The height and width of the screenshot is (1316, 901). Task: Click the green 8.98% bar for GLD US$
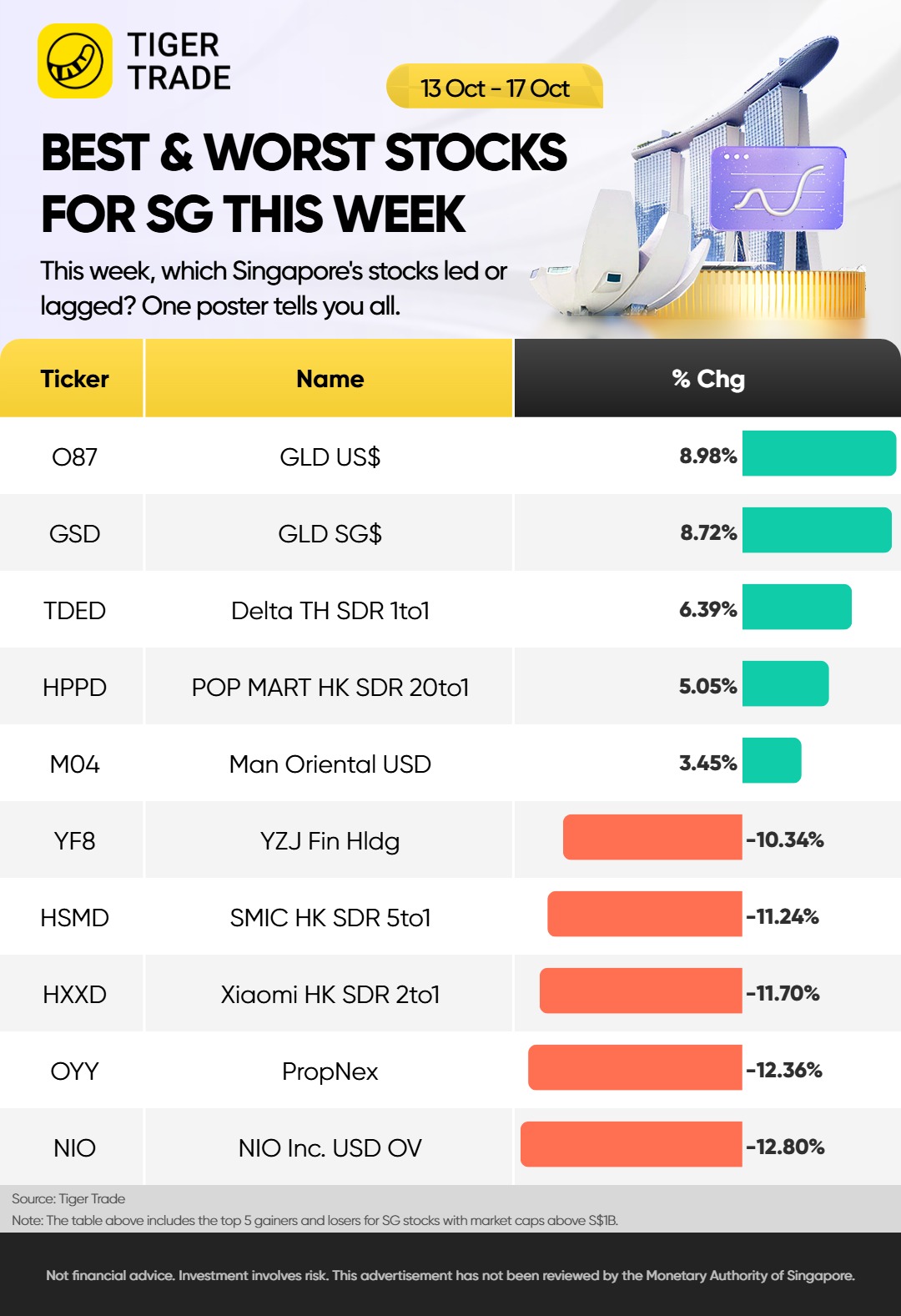818,454
